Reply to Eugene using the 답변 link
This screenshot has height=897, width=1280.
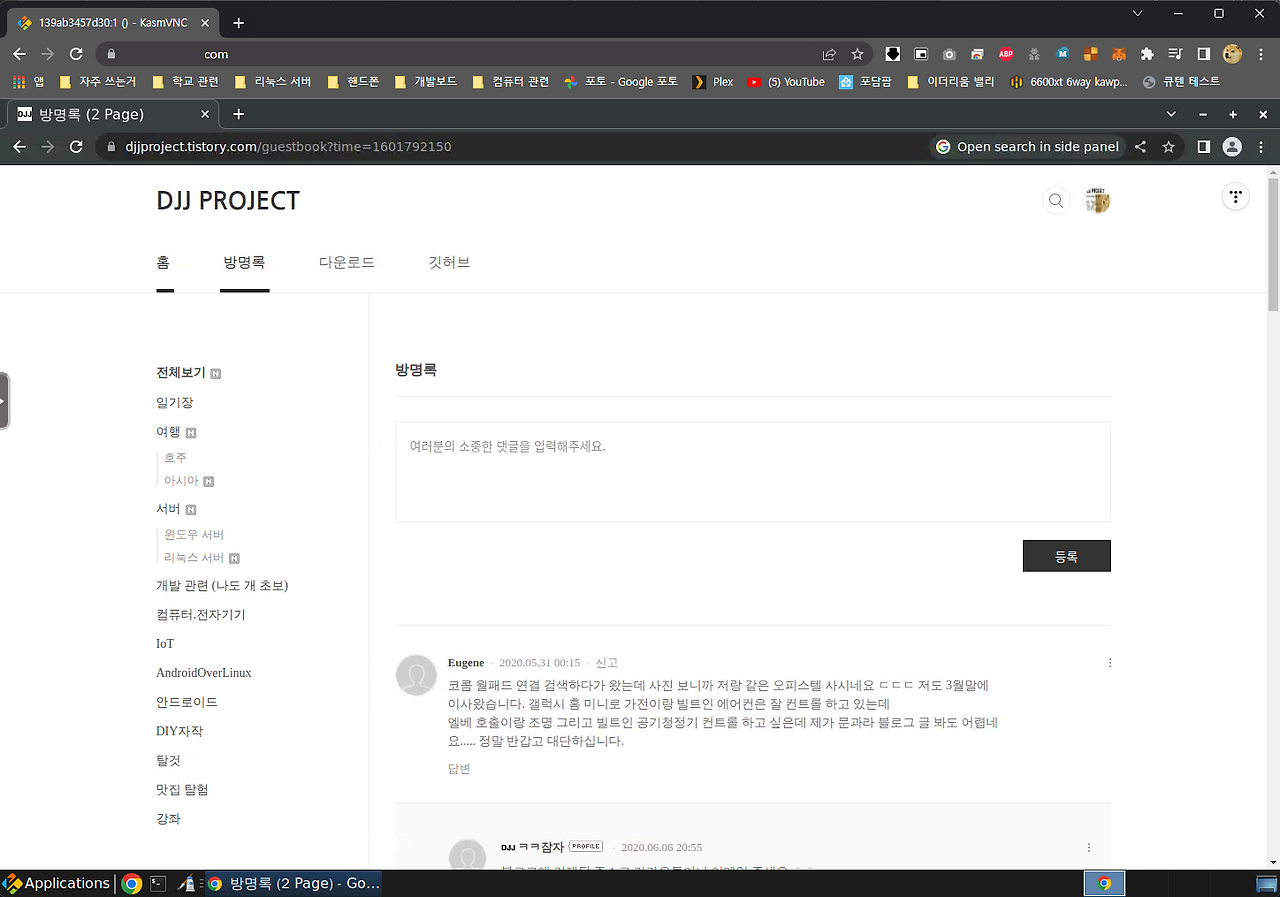(x=459, y=768)
